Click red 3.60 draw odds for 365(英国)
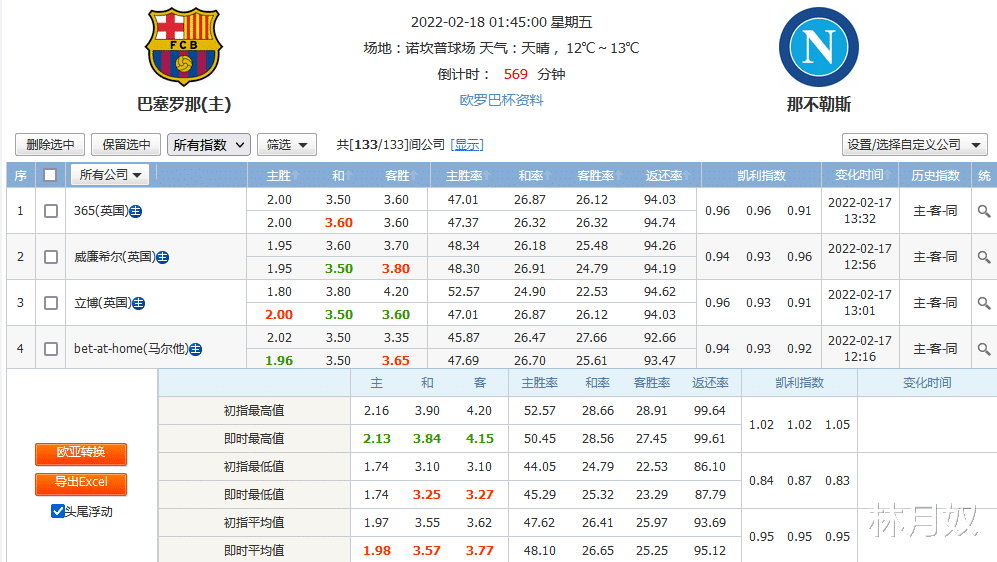 coord(338,223)
